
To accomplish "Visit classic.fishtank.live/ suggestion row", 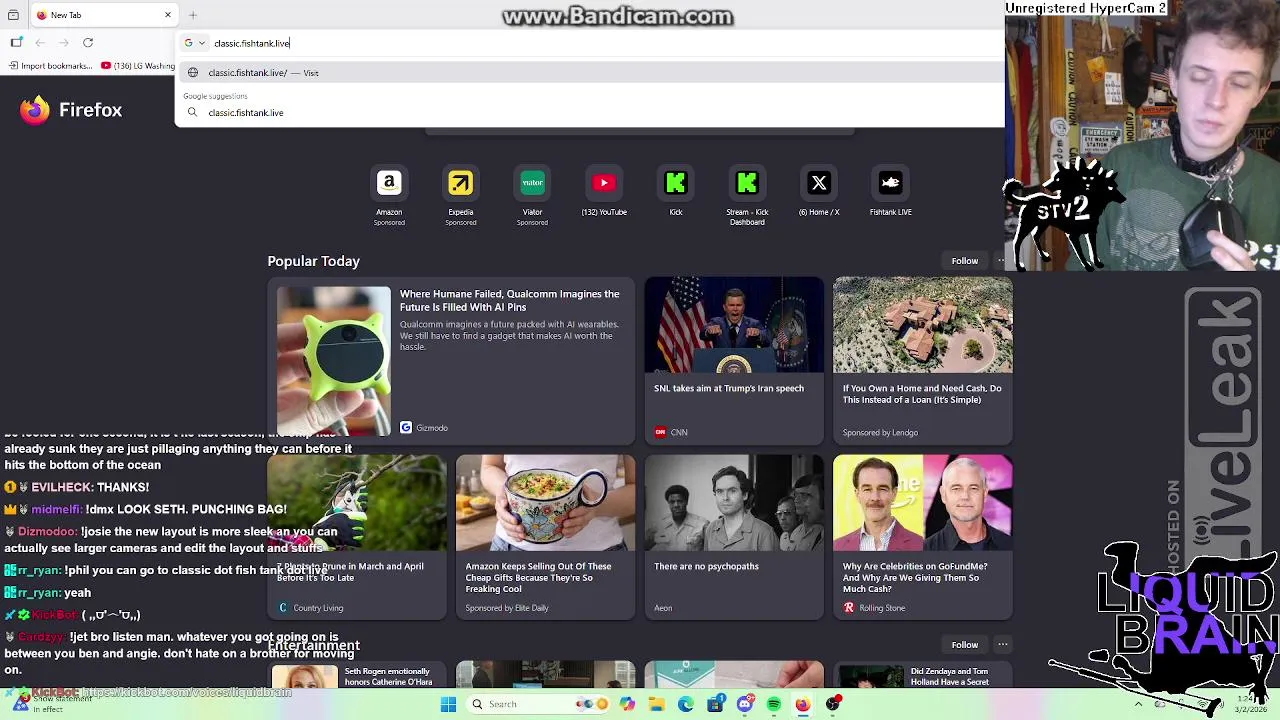I will pos(590,72).
